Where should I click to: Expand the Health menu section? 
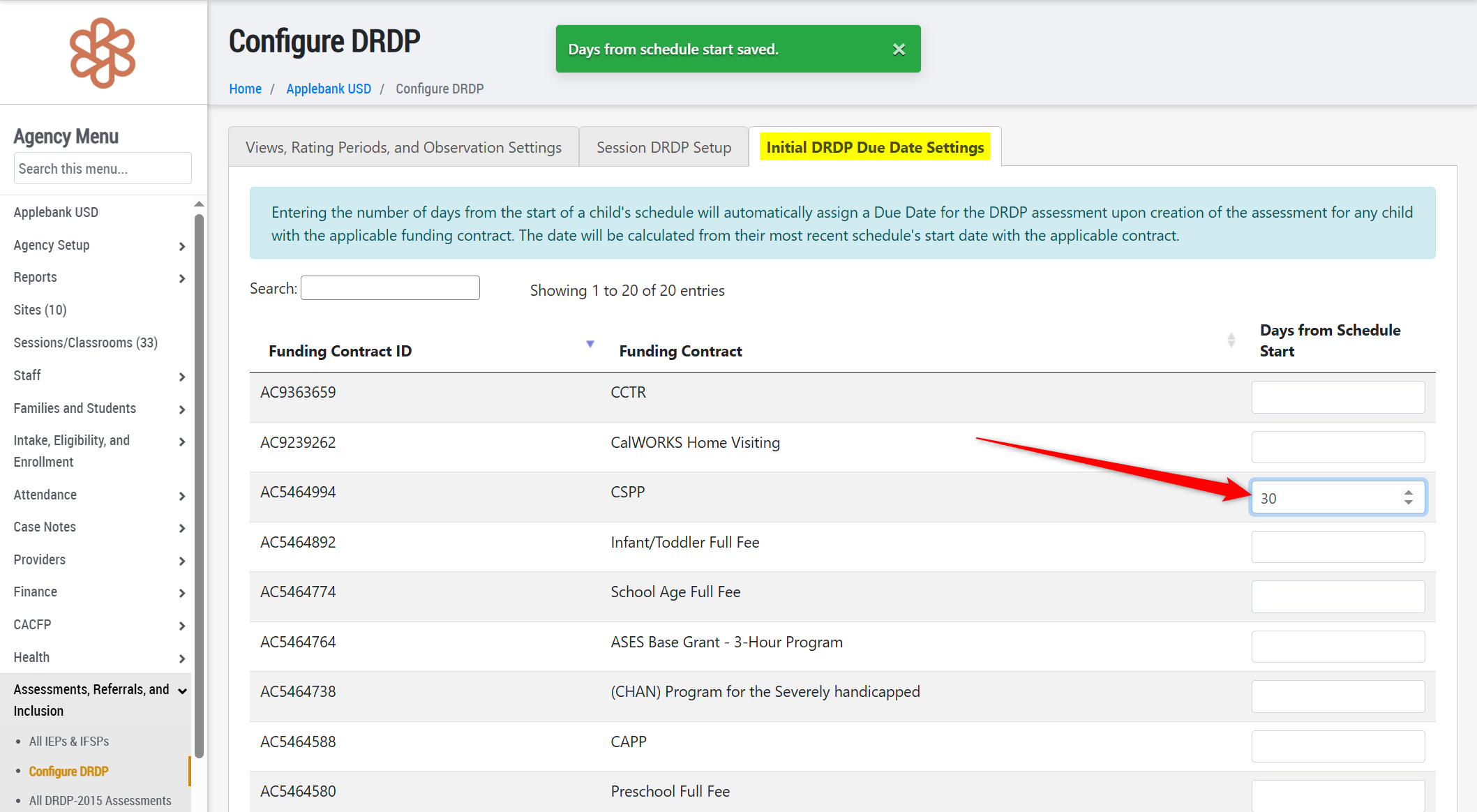pos(181,659)
